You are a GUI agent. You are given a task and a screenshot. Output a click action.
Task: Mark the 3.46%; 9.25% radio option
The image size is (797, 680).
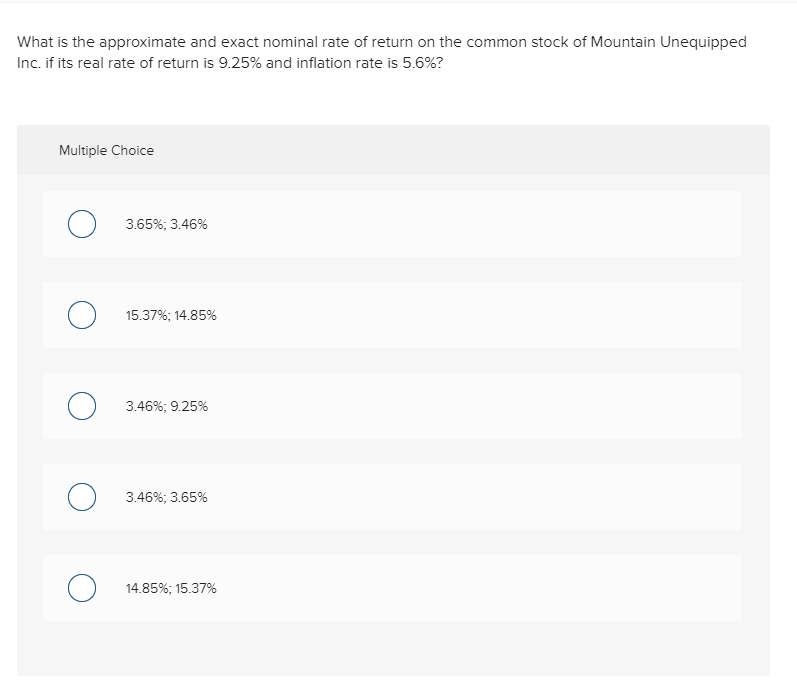click(x=82, y=406)
